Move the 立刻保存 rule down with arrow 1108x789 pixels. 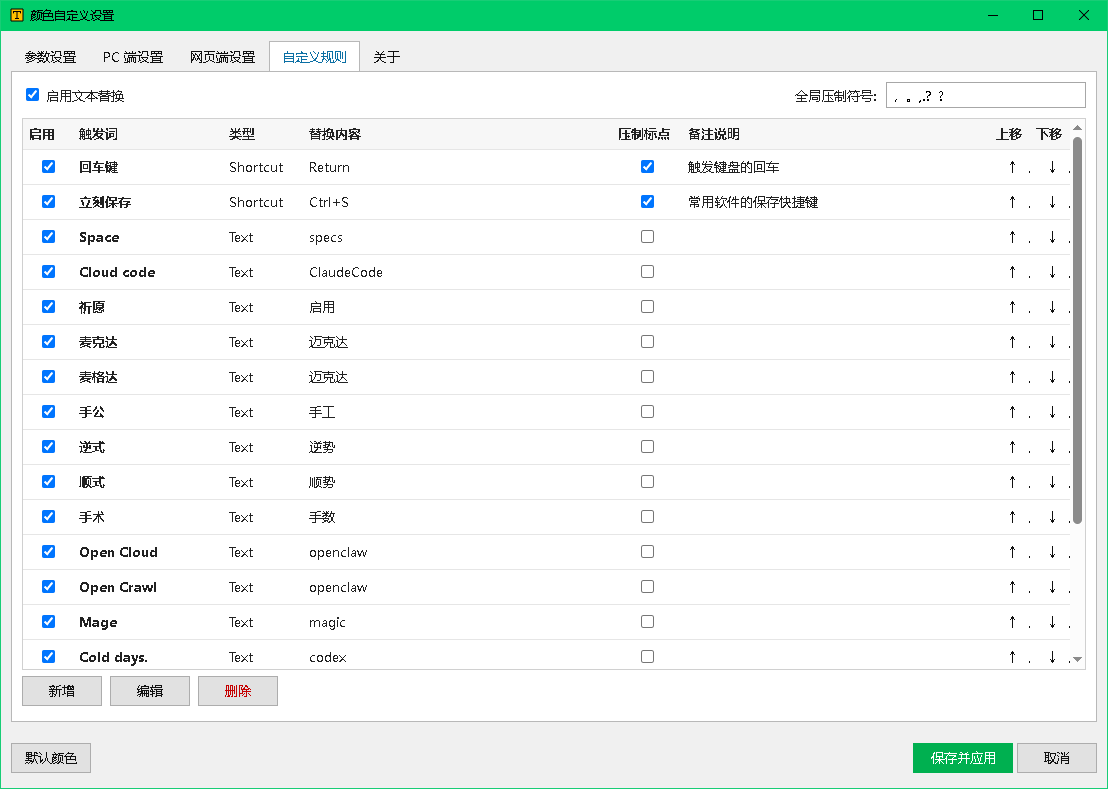coord(1052,202)
